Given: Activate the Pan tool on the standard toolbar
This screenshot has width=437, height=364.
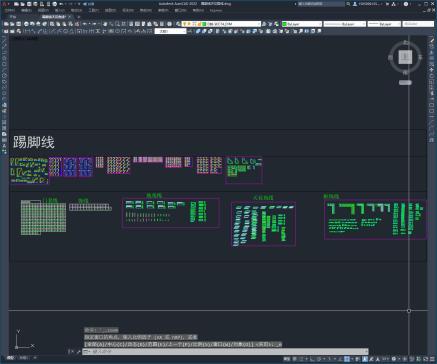Looking at the screenshot, I should pos(105,24).
